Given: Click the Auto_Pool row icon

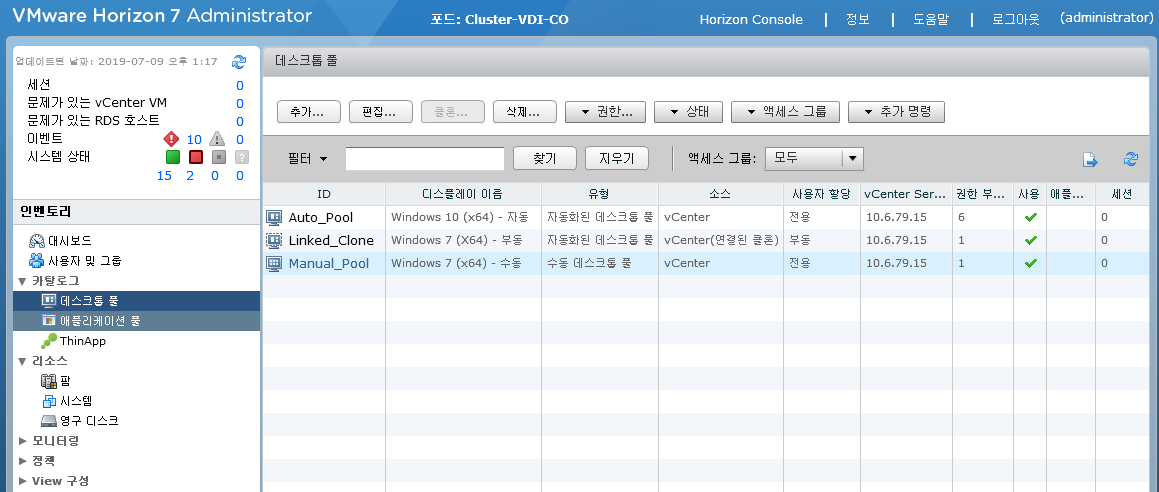Looking at the screenshot, I should 274,217.
